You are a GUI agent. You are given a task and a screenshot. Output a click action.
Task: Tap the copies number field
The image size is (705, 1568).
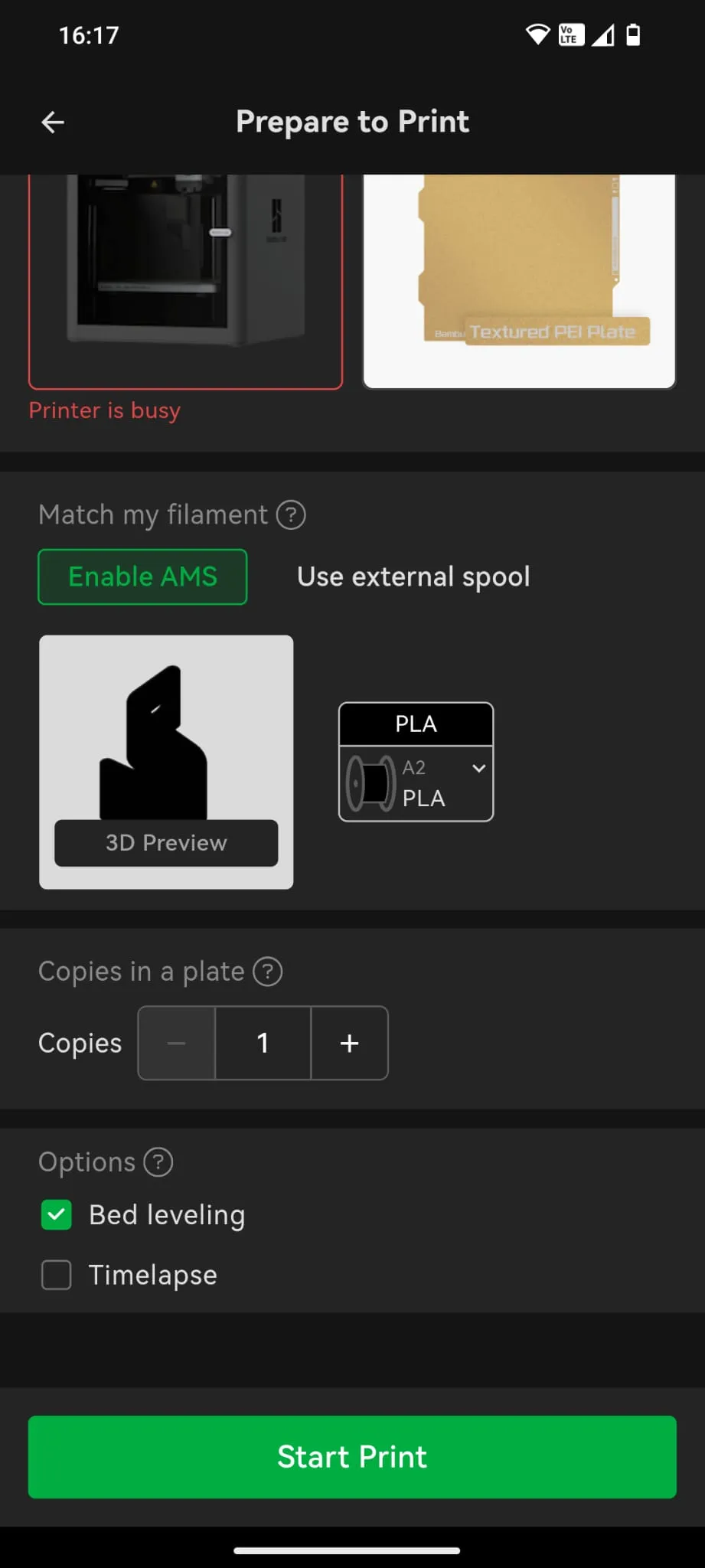[263, 1043]
